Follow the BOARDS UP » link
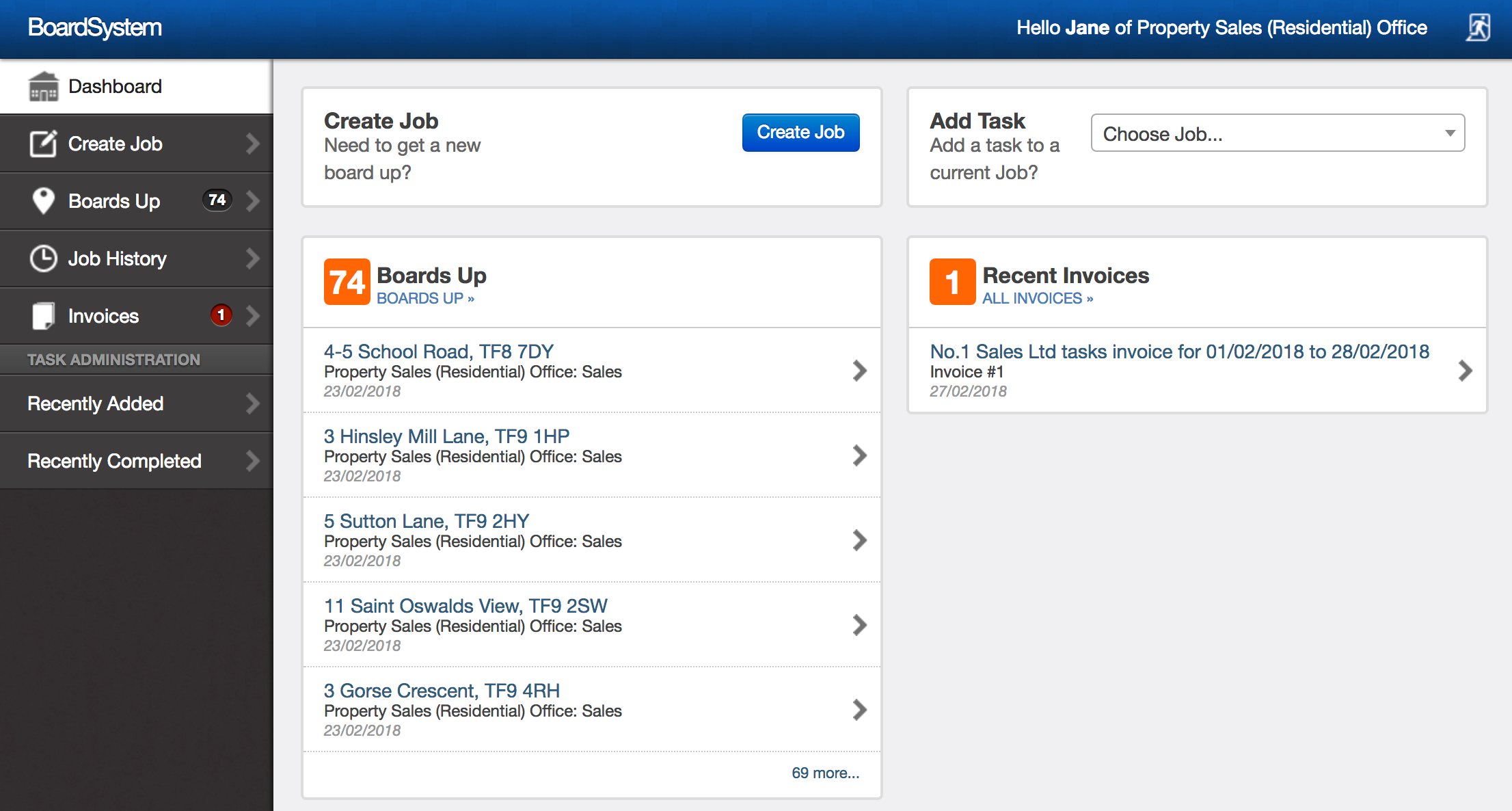Screen dimensions: 1512x811 pos(425,299)
